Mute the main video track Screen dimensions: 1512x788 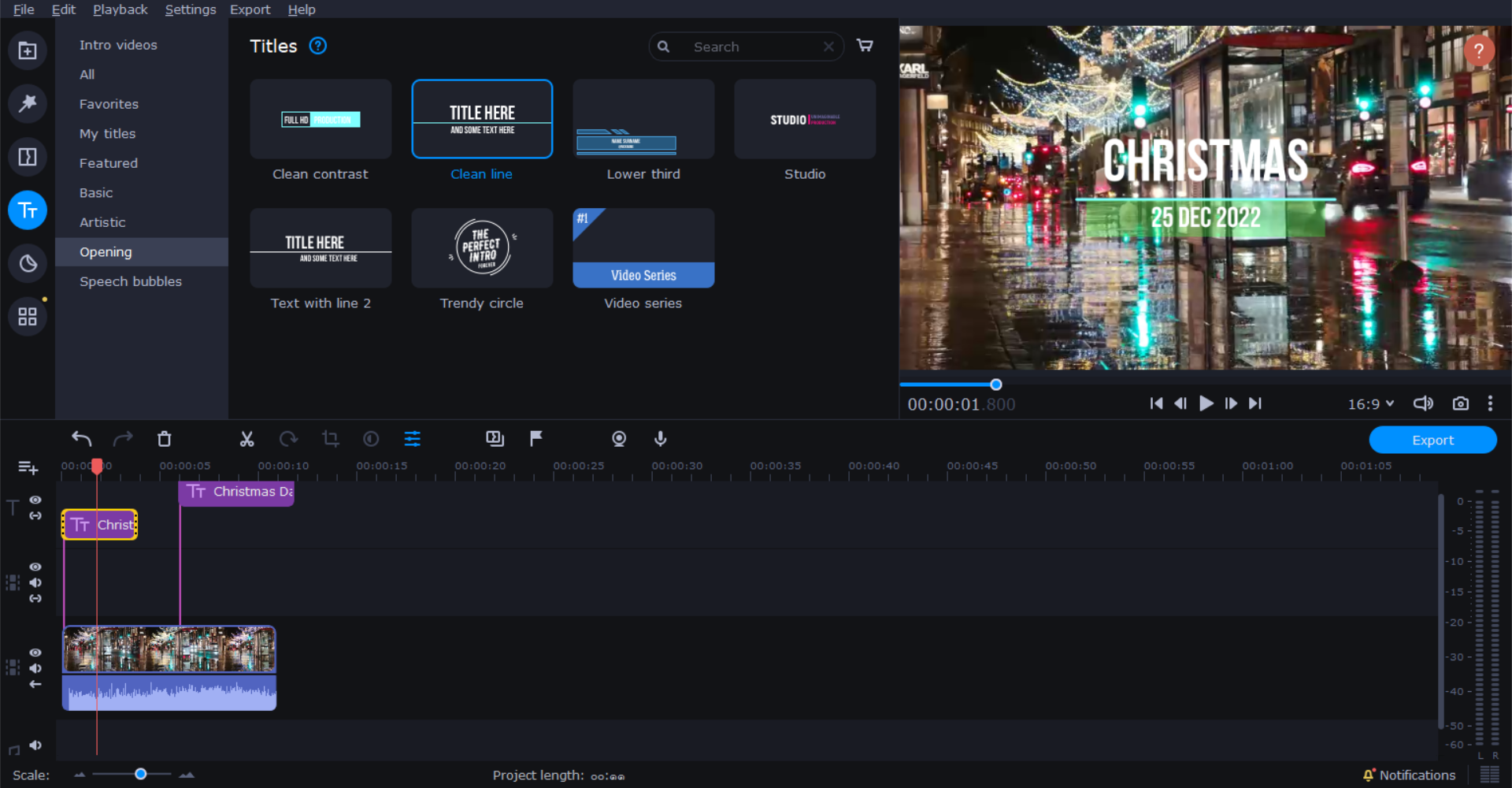pos(35,668)
